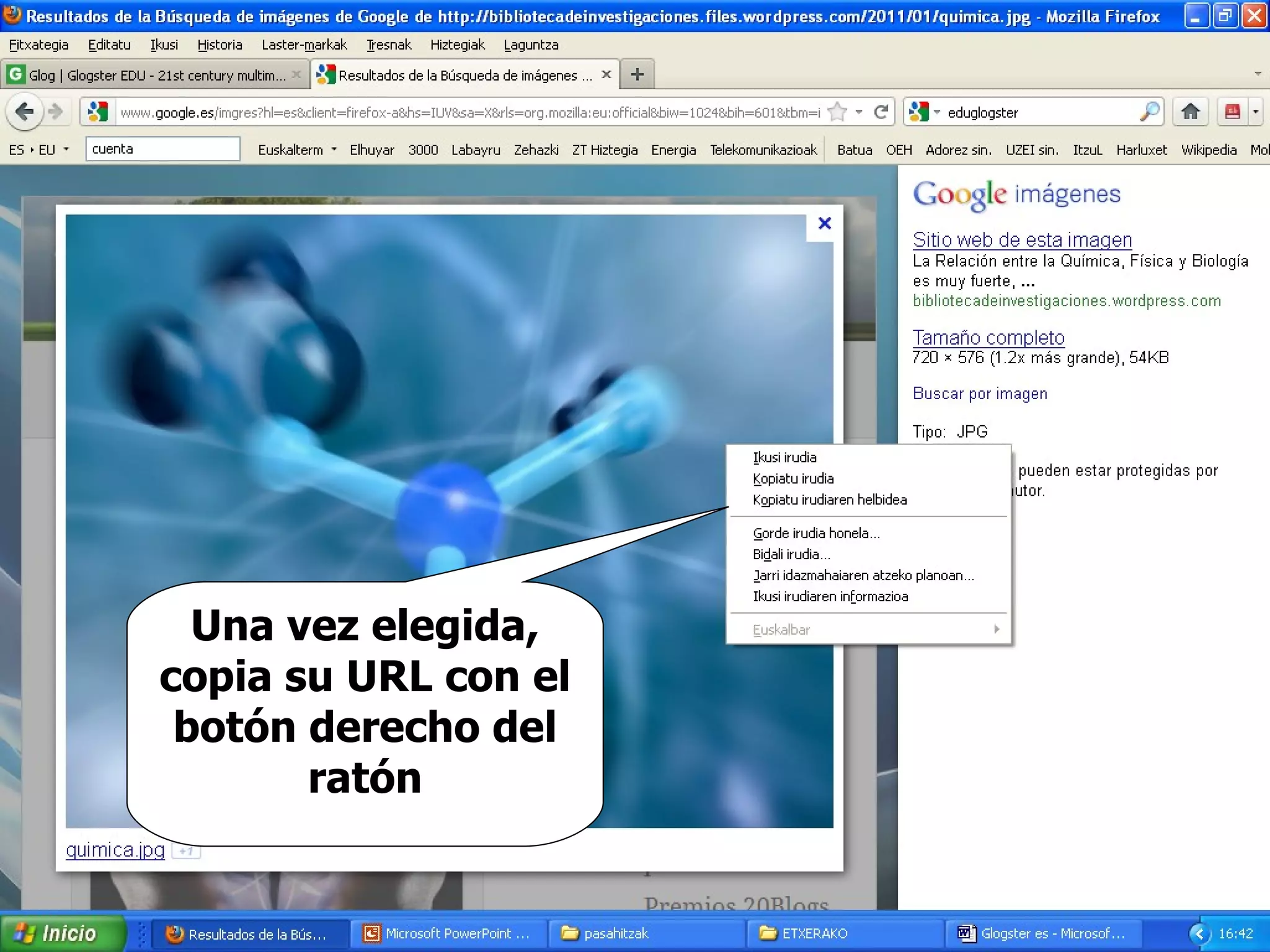1270x952 pixels.
Task: Click the Energia toolbar button
Action: point(673,149)
